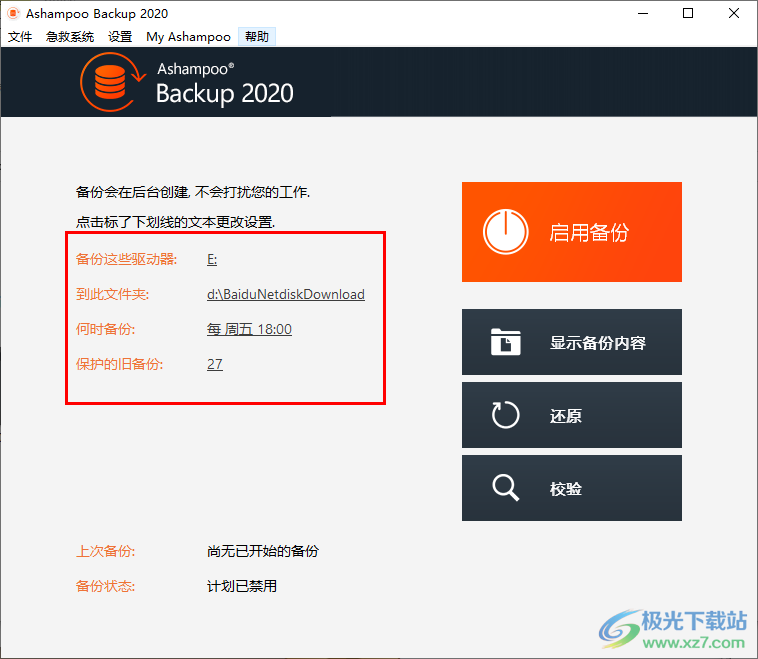Select label 何时备份:
Viewport: 758px width, 659px height.
(105, 329)
